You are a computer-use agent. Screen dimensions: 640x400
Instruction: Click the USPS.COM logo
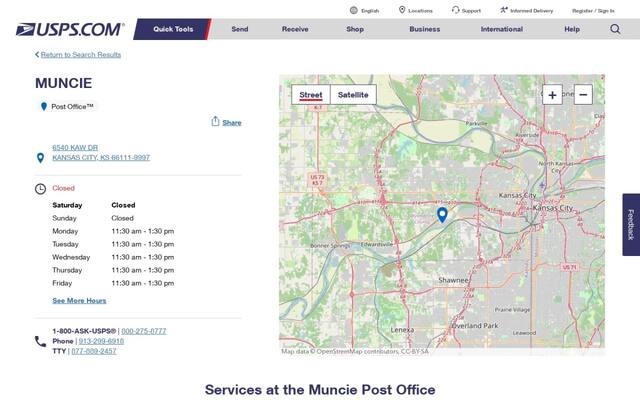[70, 29]
